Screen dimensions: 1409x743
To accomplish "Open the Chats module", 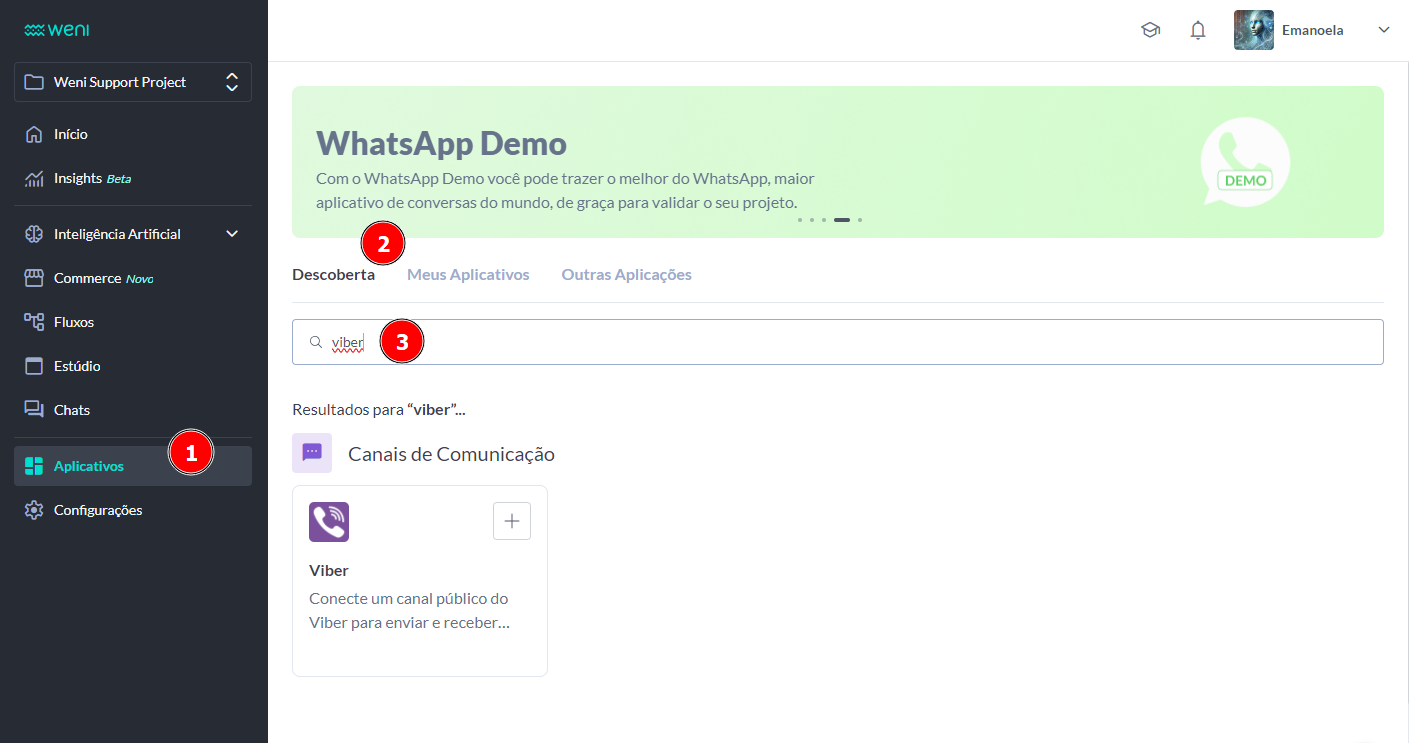I will click(x=71, y=409).
